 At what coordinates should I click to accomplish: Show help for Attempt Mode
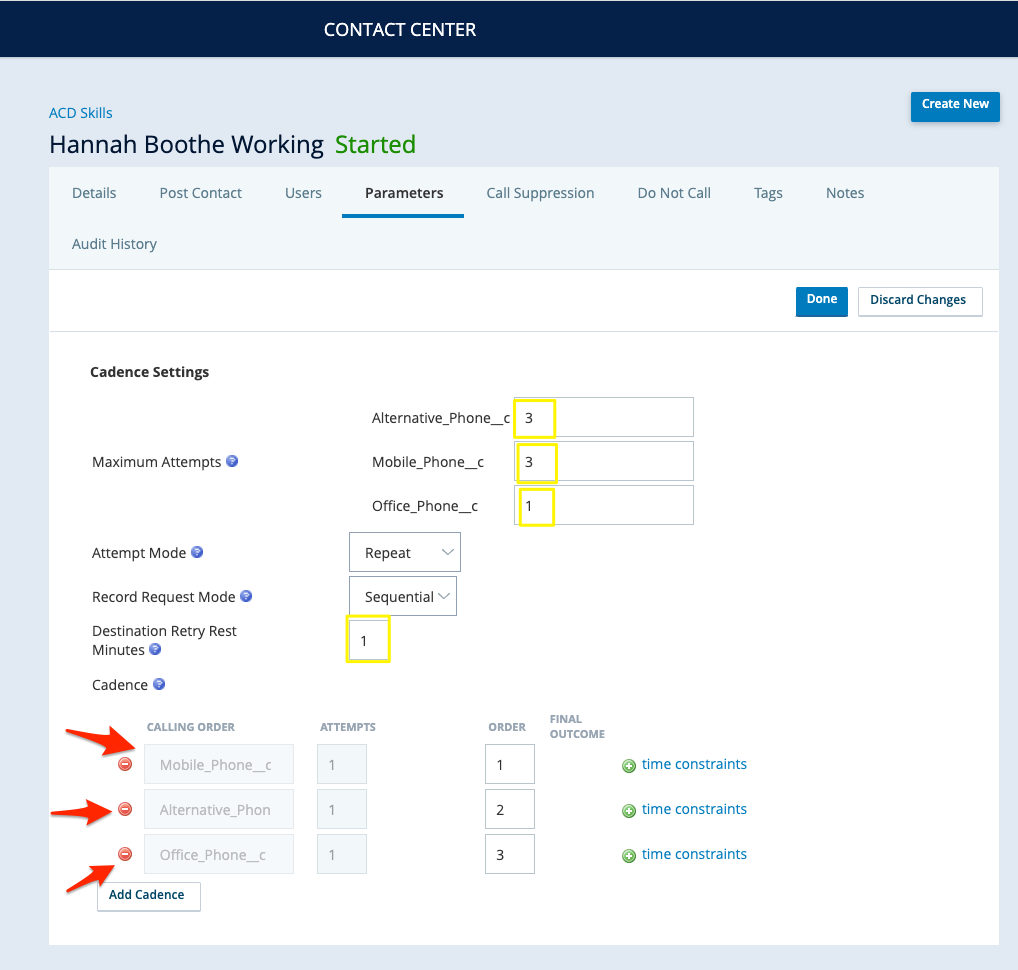tap(197, 552)
